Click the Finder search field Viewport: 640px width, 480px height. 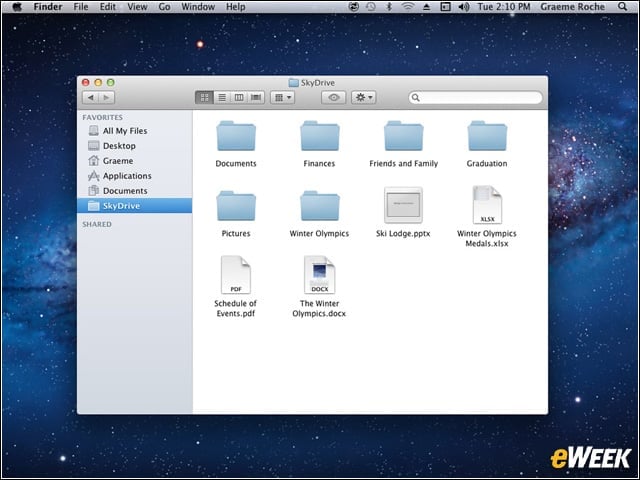click(476, 98)
